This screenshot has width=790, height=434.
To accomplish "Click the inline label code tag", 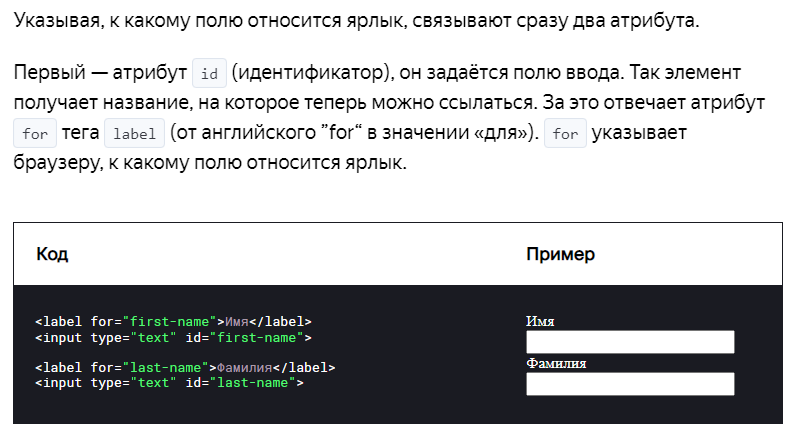I will tap(135, 133).
